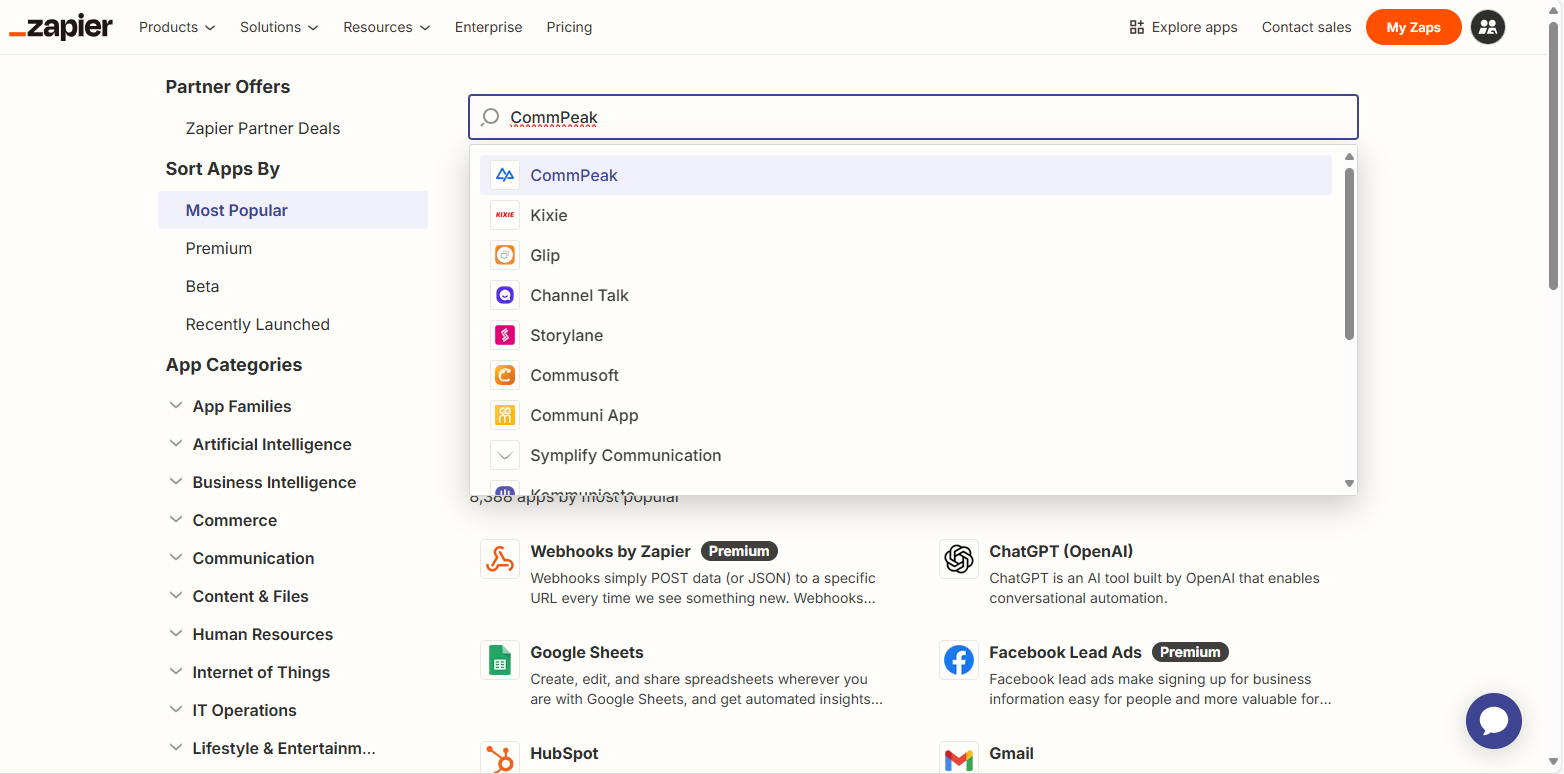The width and height of the screenshot is (1564, 774).
Task: Sort apps by Most Popular
Action: pos(293,210)
